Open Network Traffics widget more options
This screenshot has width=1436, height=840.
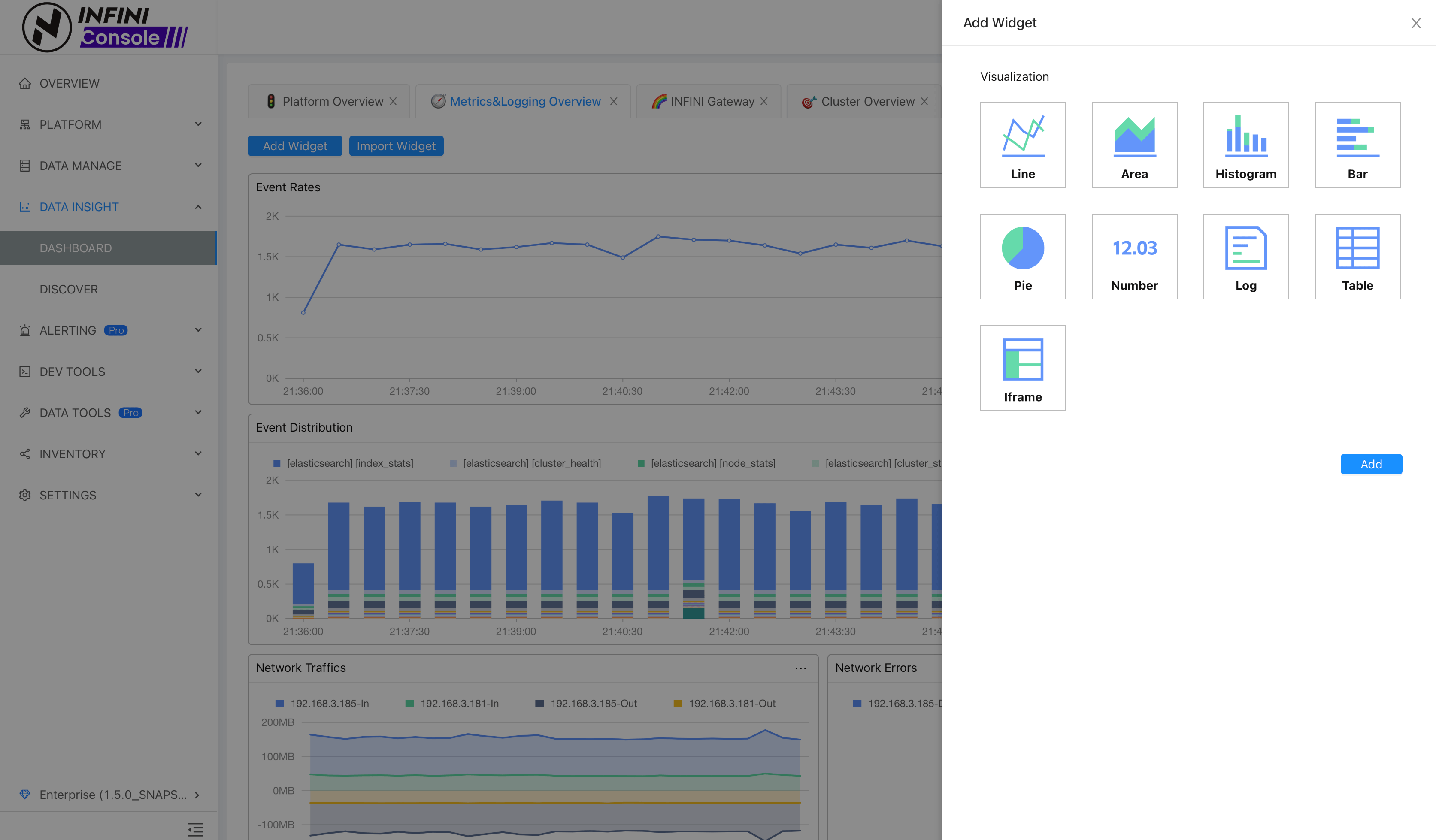801,668
